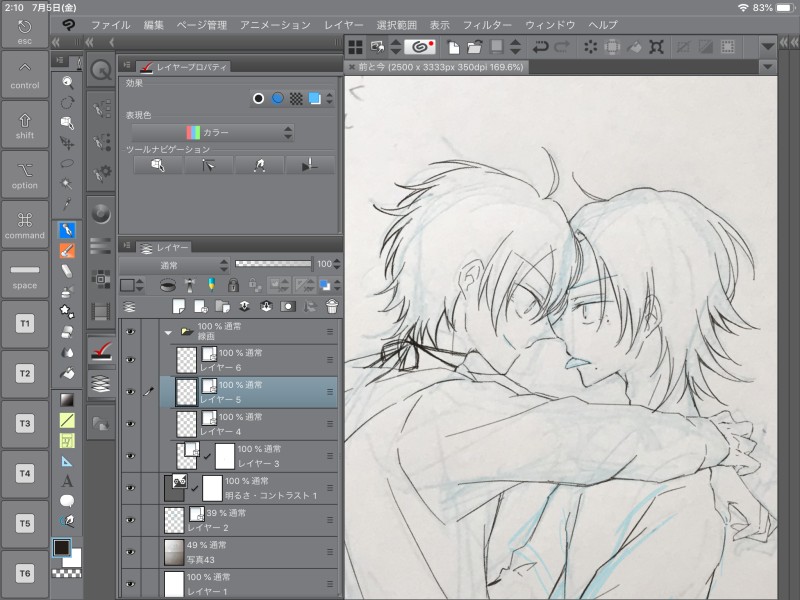Hide the レイヤー 2 layer
Viewport: 800px width, 600px height.
pos(131,520)
